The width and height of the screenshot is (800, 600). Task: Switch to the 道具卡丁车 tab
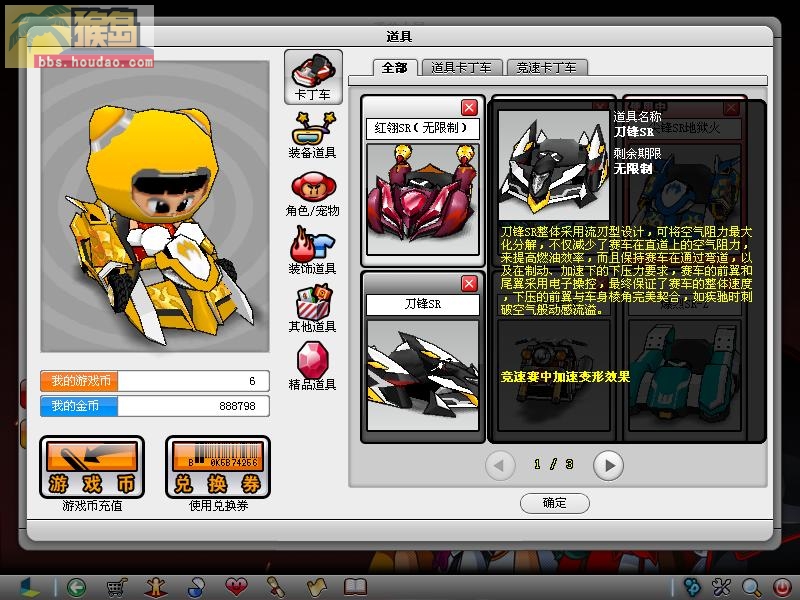coord(461,67)
